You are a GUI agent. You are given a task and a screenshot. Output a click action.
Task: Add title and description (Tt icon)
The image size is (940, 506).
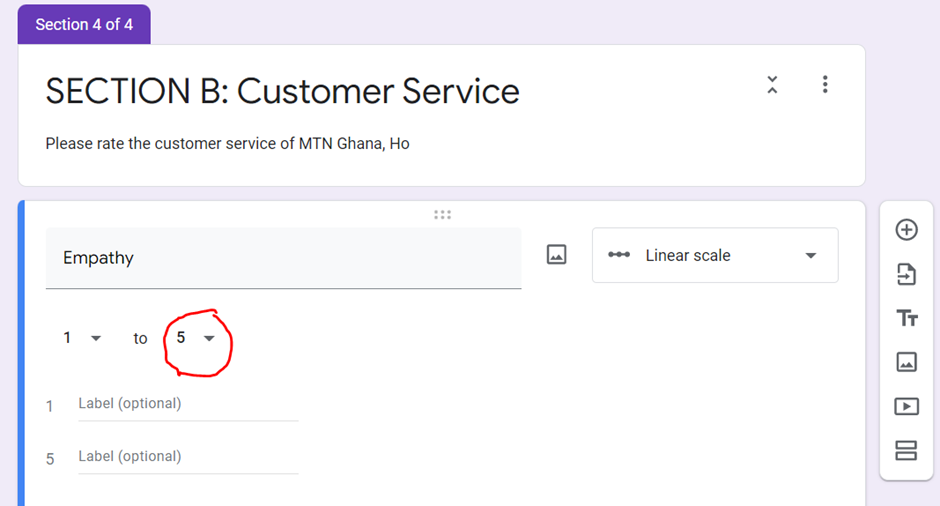tap(906, 318)
